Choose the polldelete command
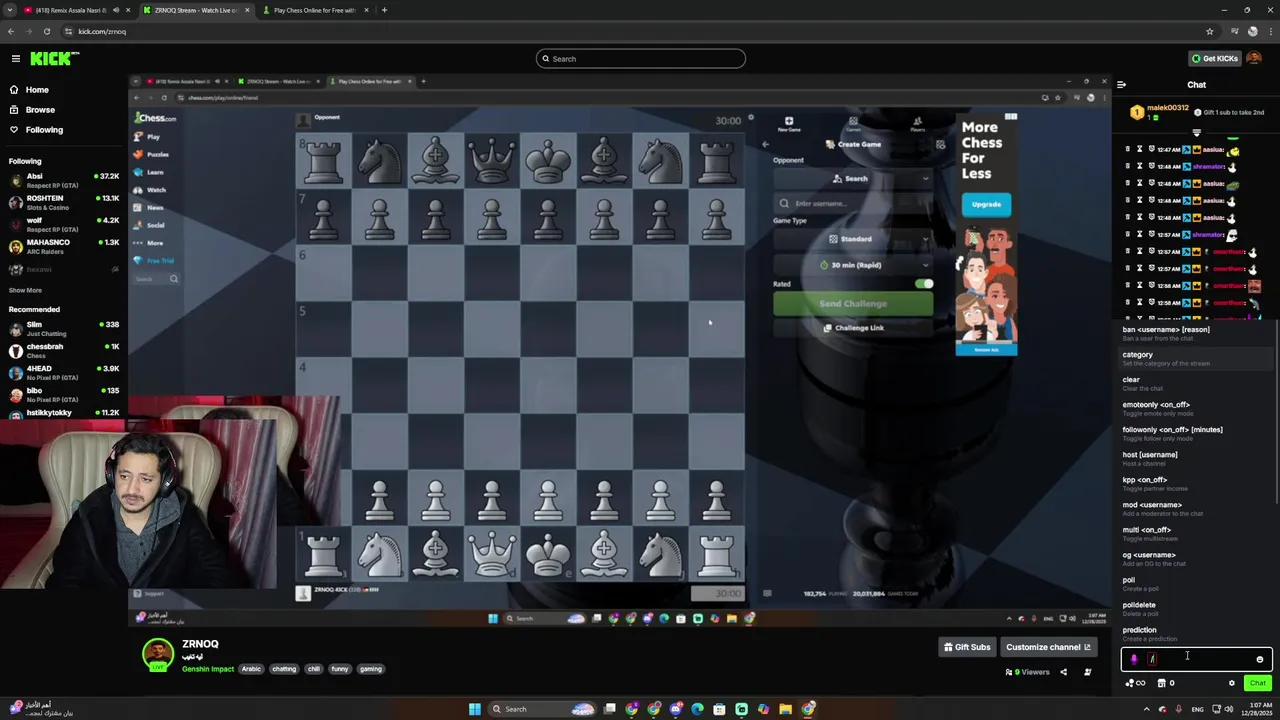Screen dimensions: 1280x720 tap(1196, 608)
